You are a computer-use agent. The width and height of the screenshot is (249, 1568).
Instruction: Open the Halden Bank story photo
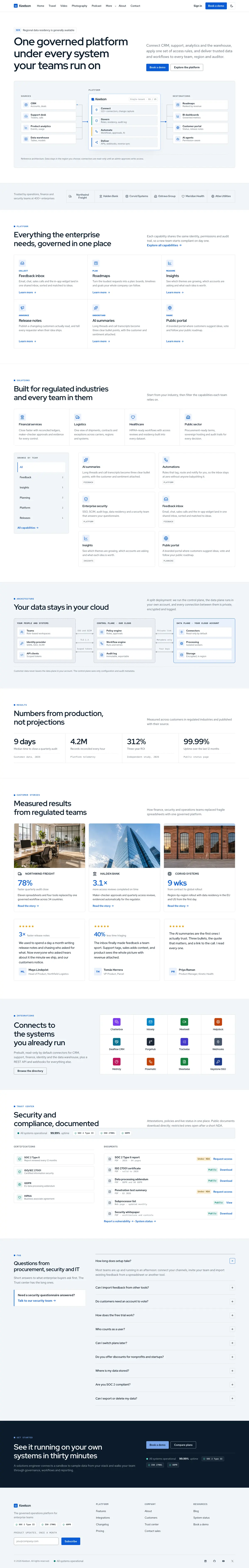click(x=124, y=845)
